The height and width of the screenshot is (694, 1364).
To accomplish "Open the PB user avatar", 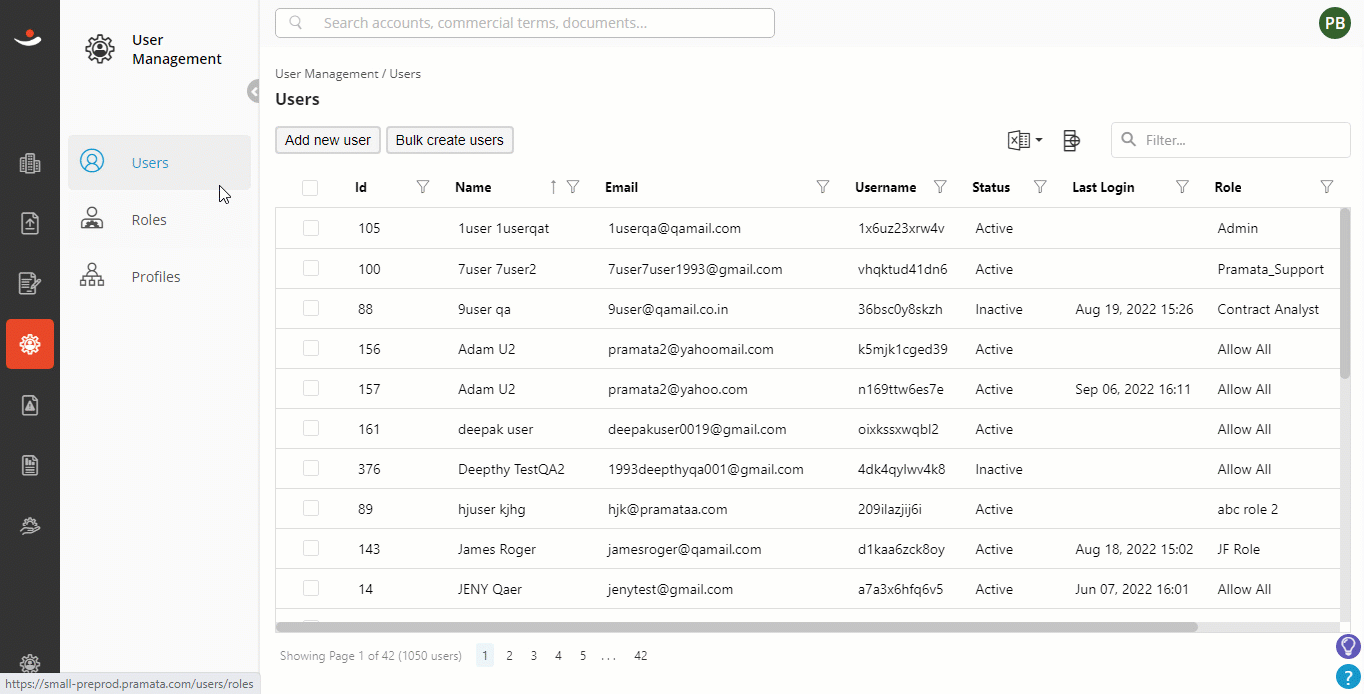I will coord(1335,23).
